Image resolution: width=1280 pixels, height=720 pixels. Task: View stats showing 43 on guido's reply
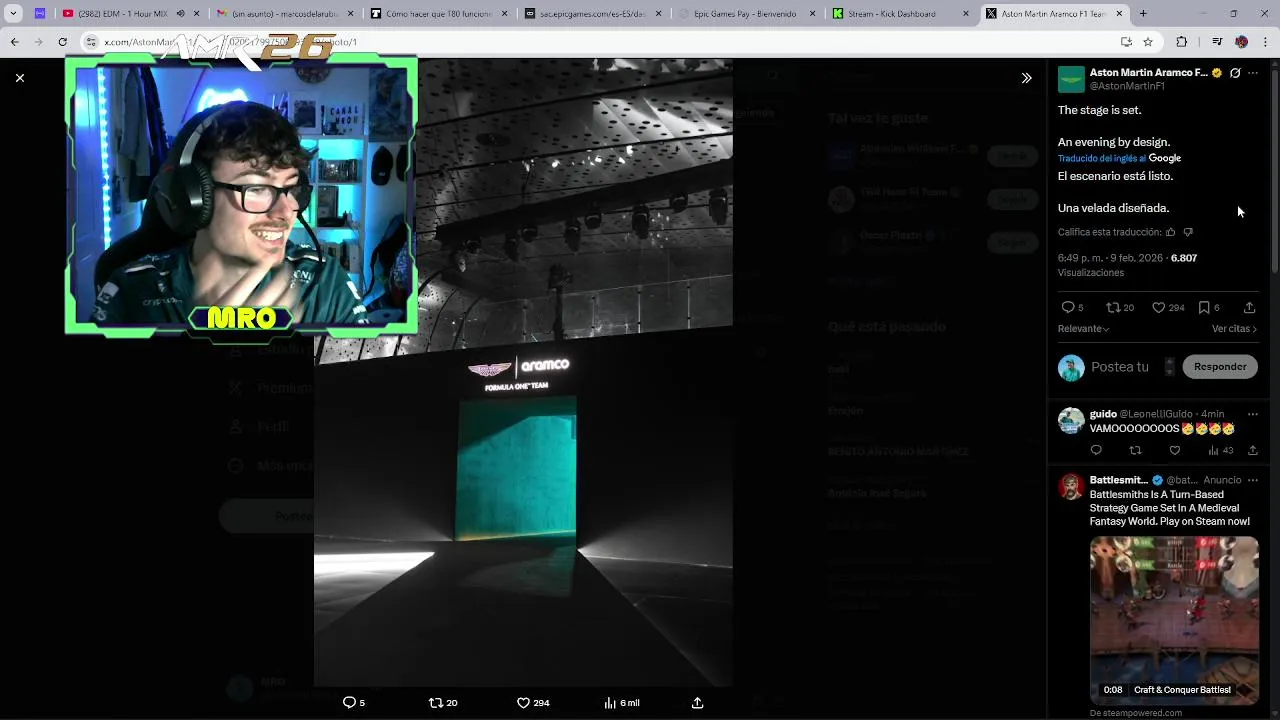pyautogui.click(x=1220, y=451)
